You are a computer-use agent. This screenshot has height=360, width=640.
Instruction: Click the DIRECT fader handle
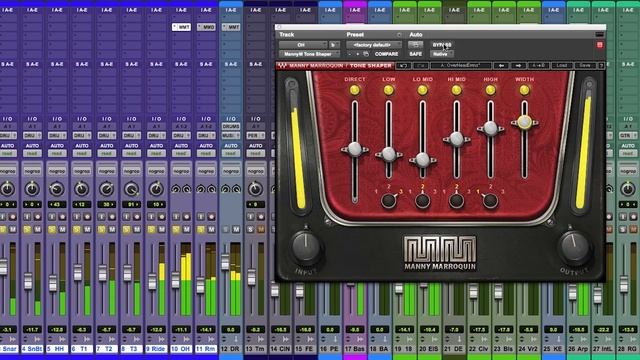[355, 149]
